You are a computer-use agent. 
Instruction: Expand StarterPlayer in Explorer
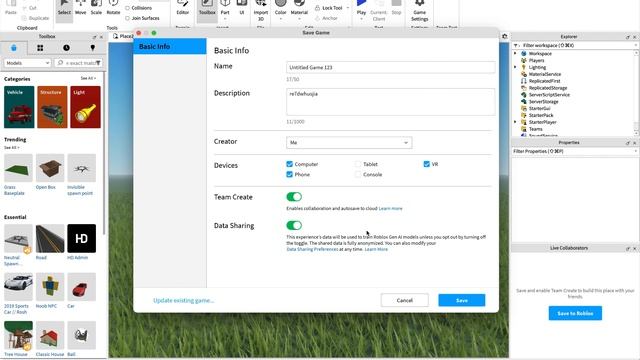515,122
